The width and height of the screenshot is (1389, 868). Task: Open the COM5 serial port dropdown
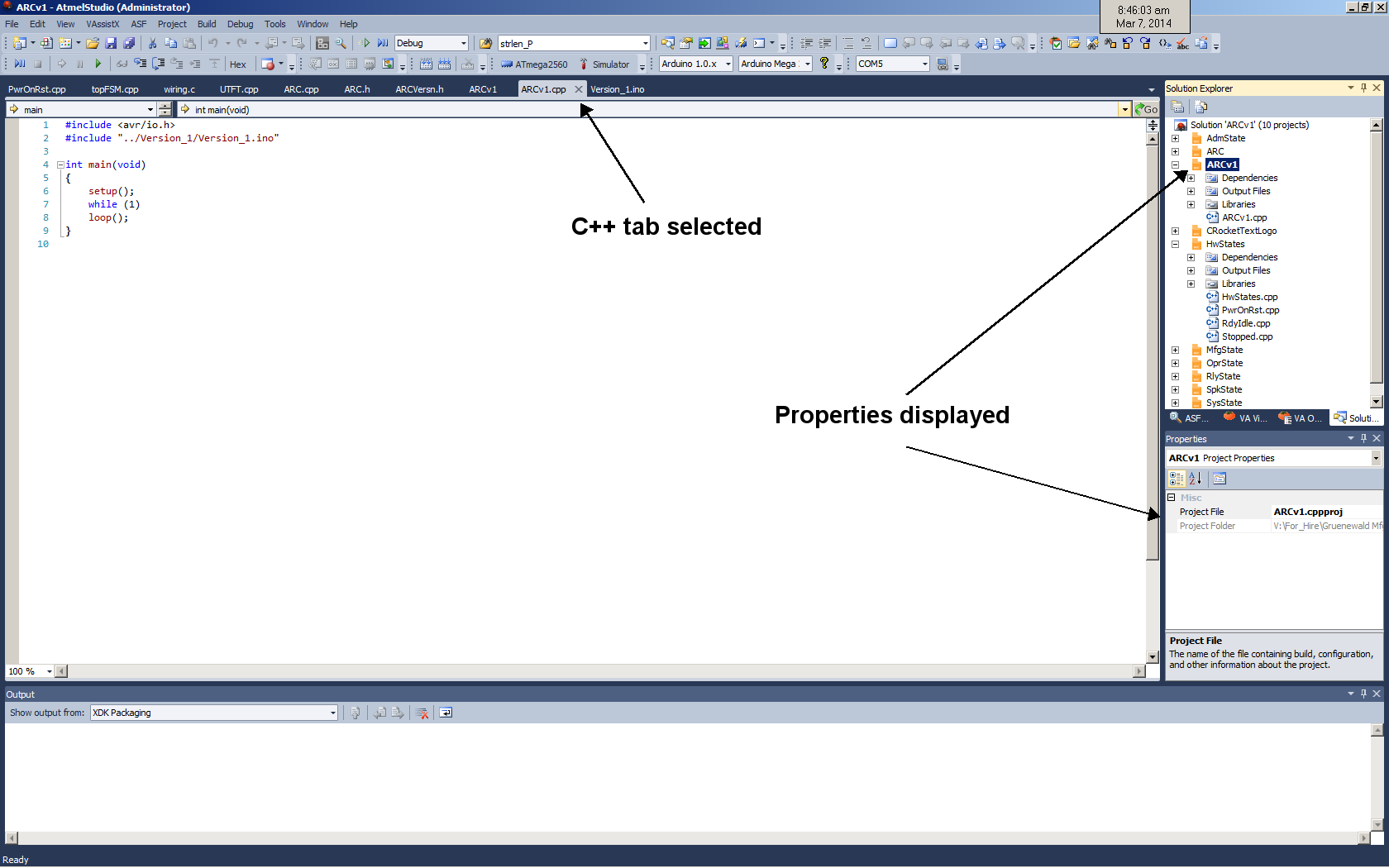(x=924, y=64)
